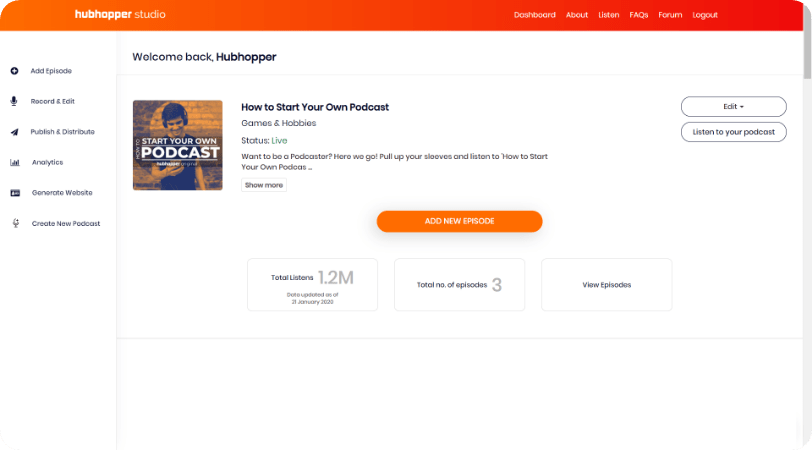Click the Create New Podcast mic icon
Image resolution: width=812 pixels, height=450 pixels.
point(16,223)
